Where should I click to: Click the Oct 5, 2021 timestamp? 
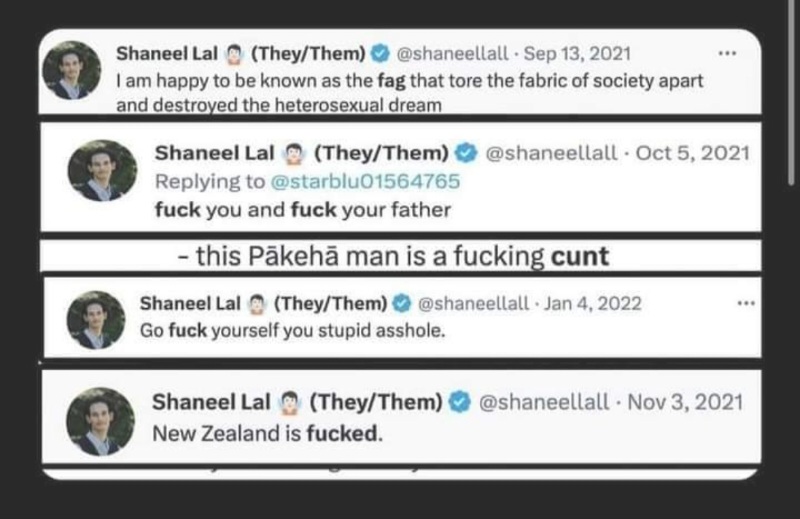(x=692, y=153)
